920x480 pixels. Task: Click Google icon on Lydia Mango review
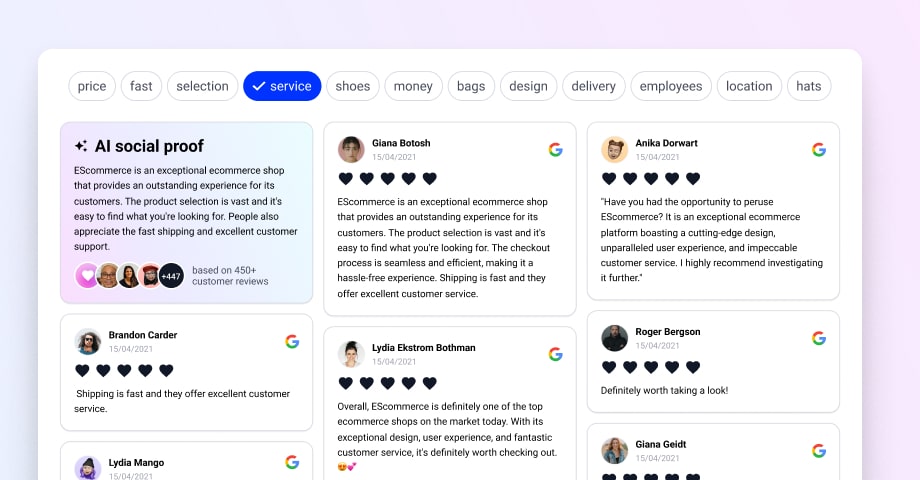(x=292, y=462)
